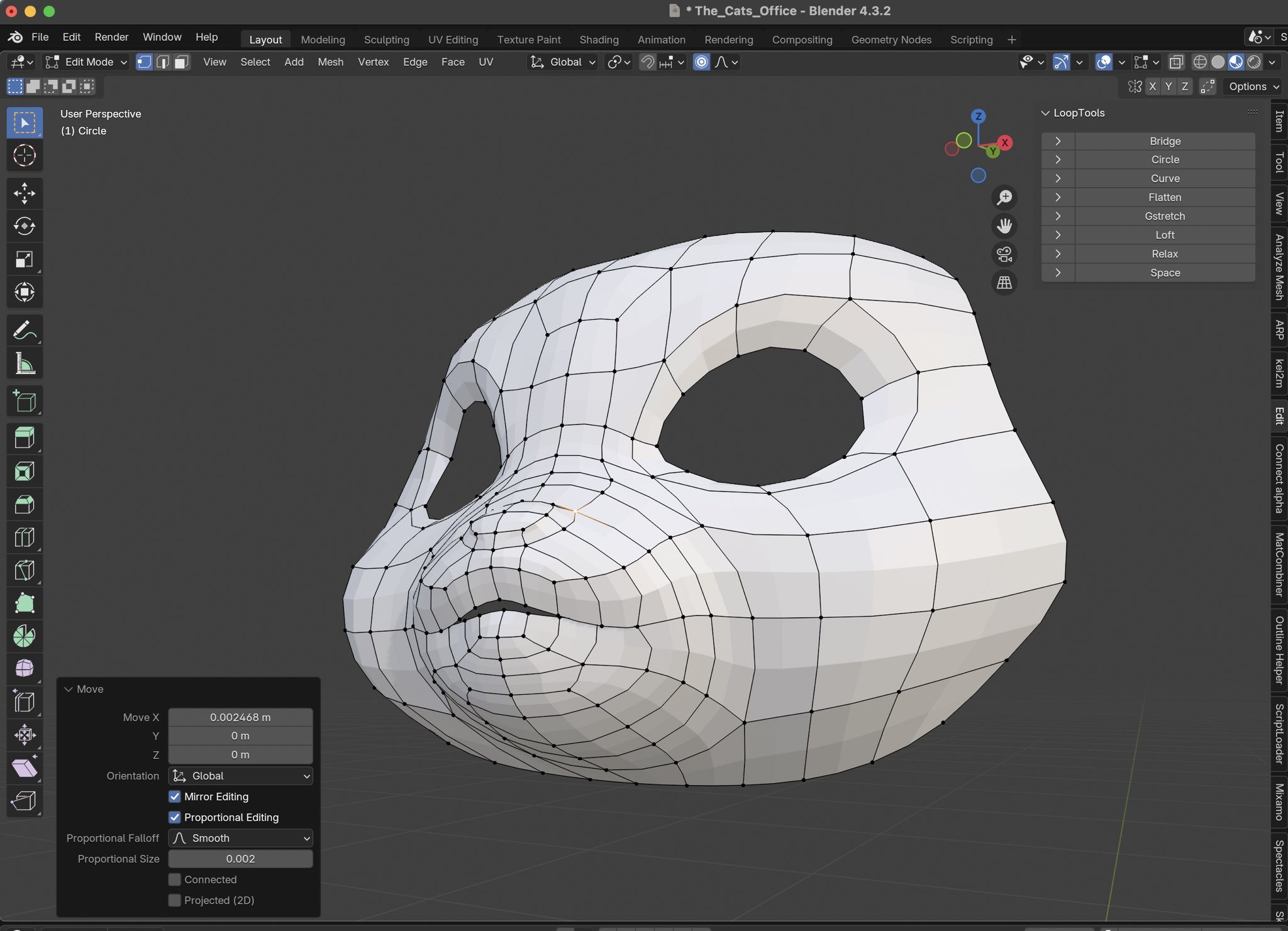1288x931 pixels.
Task: Select the Edge Slide tool
Action: pos(25,702)
